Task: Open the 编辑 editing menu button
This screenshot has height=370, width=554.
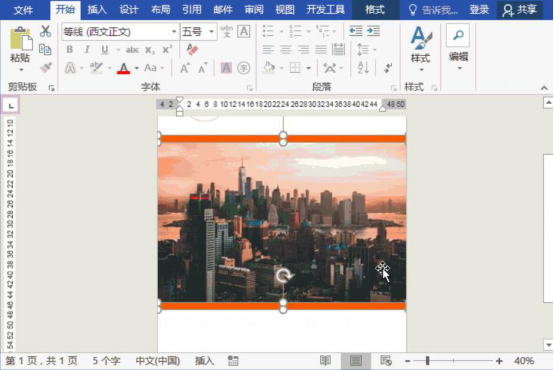Action: click(x=458, y=47)
